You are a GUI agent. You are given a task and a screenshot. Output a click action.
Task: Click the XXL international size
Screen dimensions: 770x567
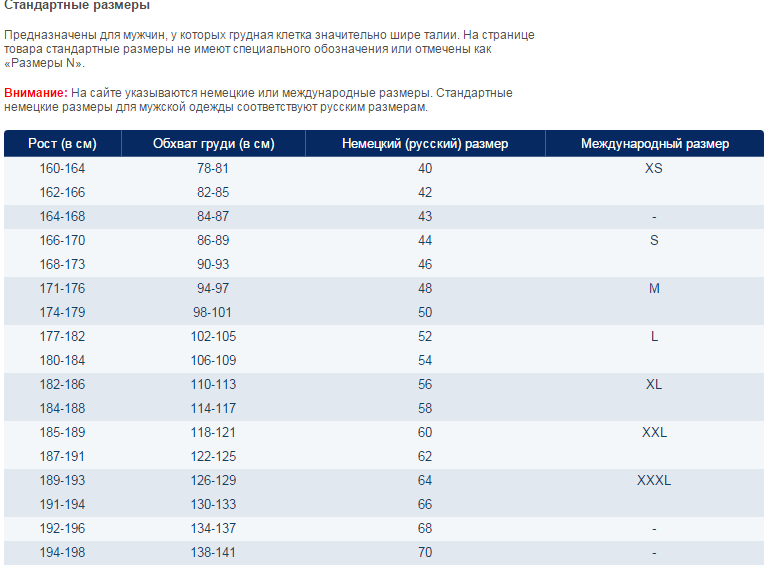click(x=654, y=432)
